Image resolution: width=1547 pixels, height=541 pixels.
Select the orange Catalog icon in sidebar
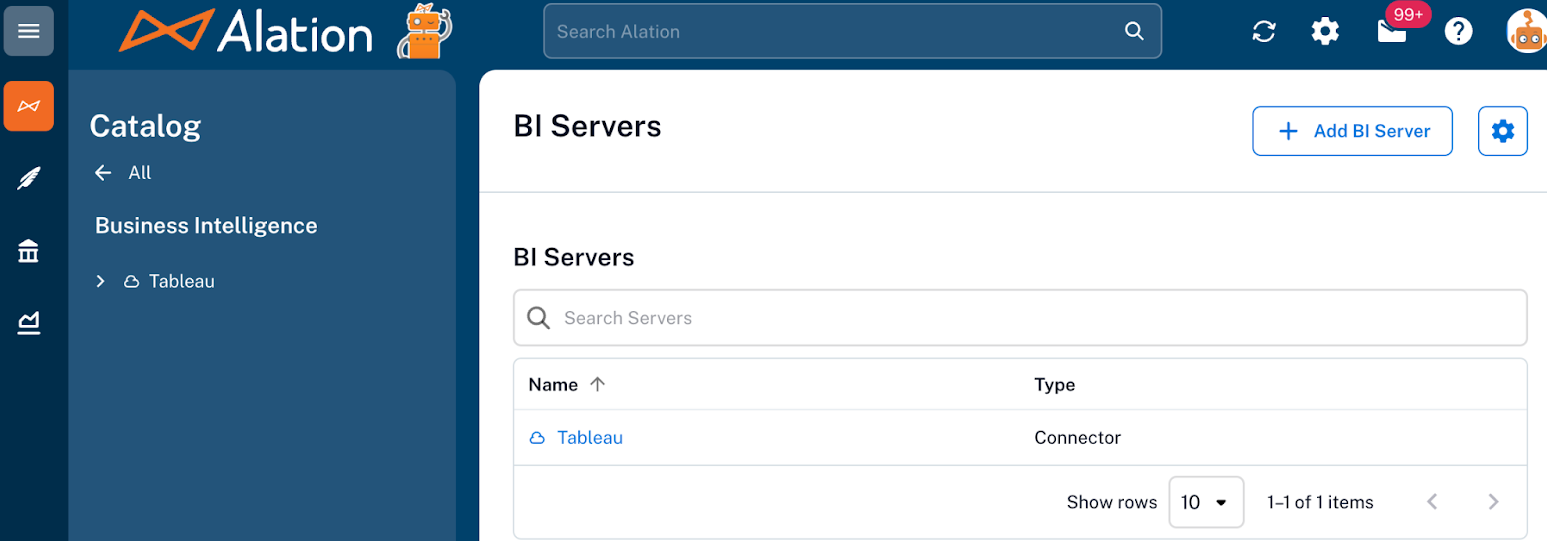coord(29,106)
